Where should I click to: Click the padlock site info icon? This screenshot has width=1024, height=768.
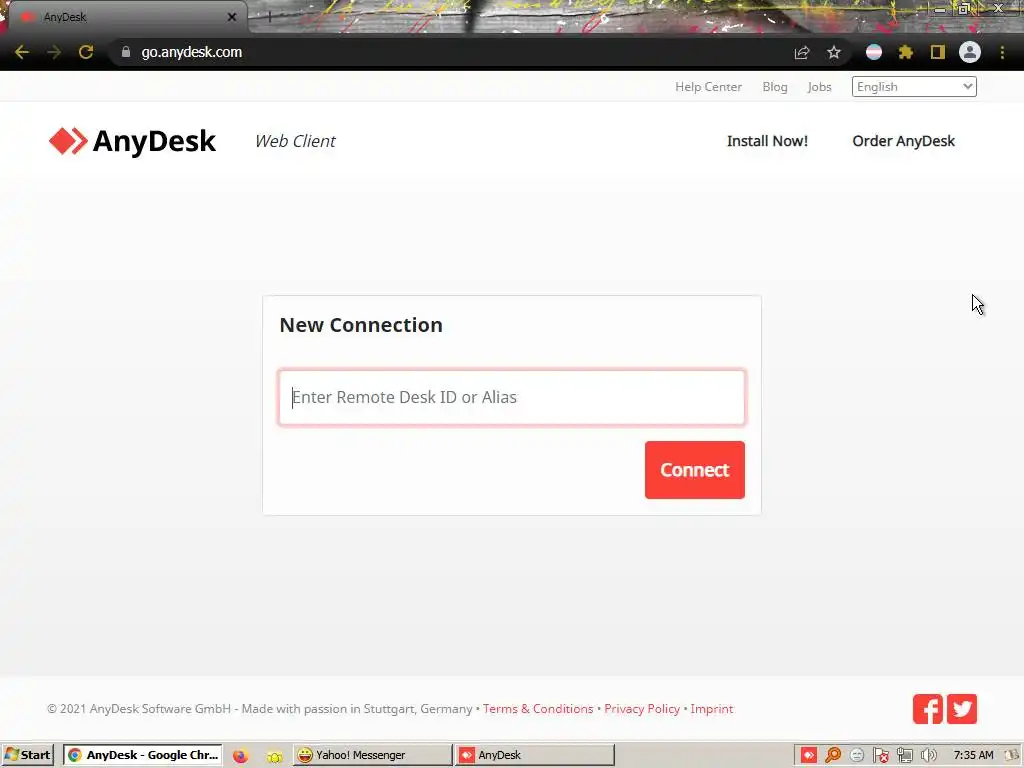coord(126,52)
